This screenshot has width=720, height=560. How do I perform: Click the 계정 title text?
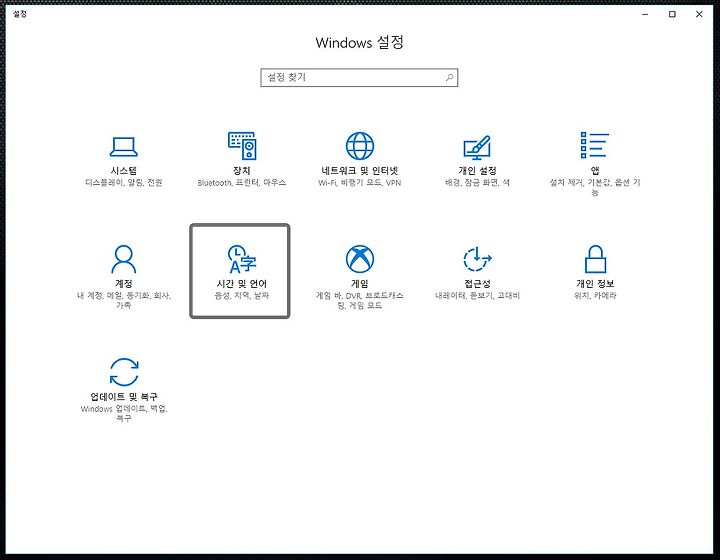tap(124, 284)
